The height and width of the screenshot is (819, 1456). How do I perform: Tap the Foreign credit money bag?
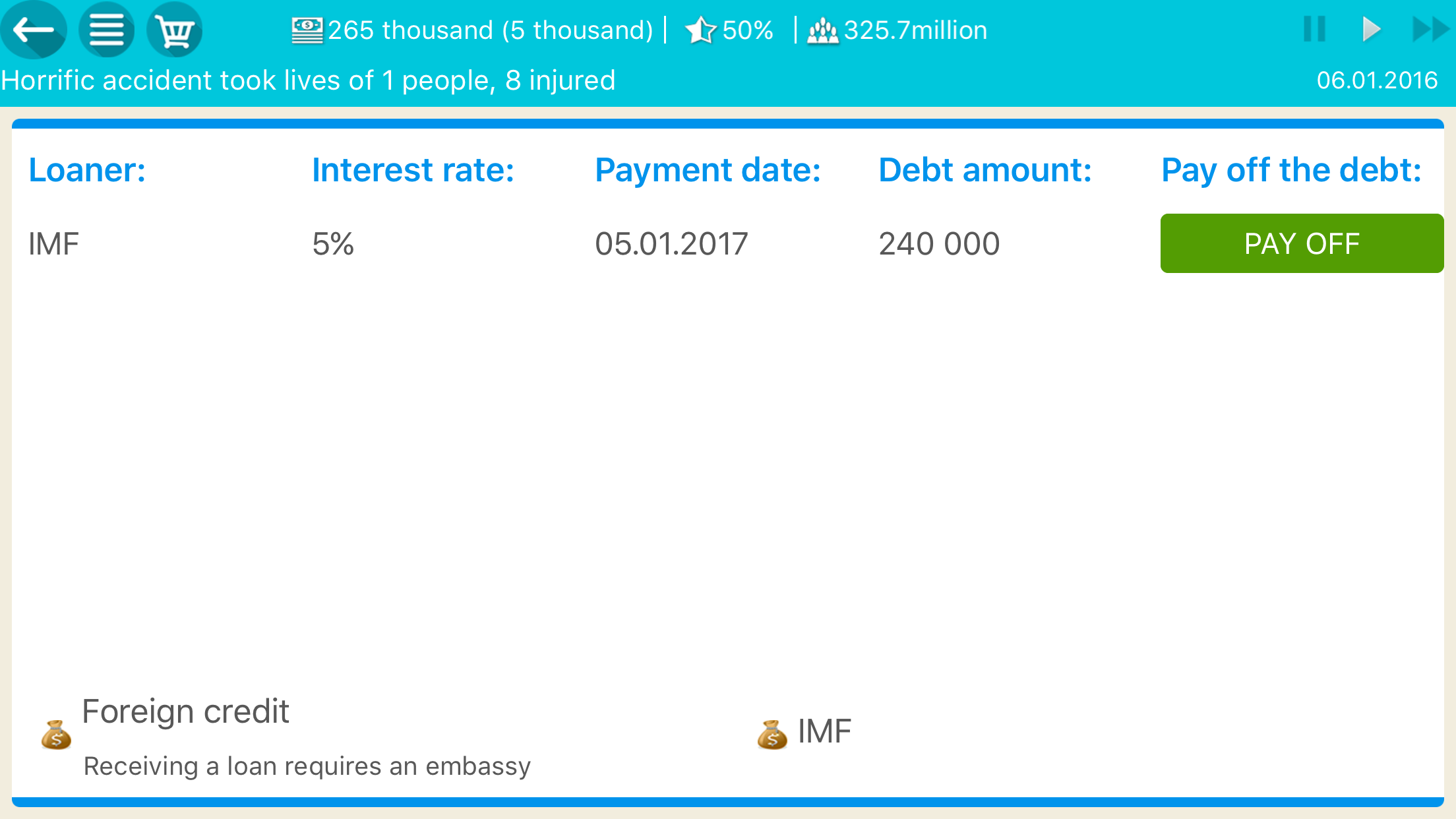point(56,735)
